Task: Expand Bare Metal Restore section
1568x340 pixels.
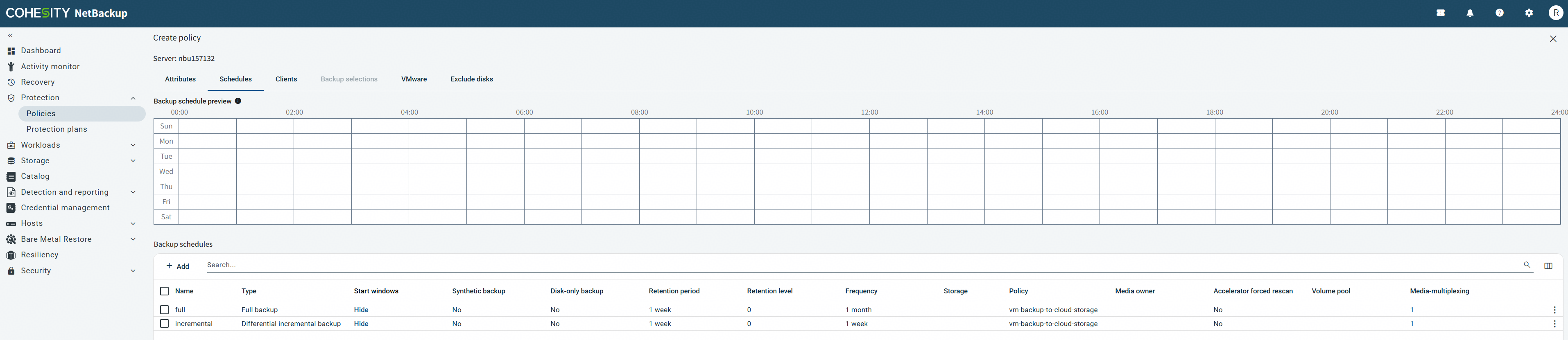Action: point(133,240)
